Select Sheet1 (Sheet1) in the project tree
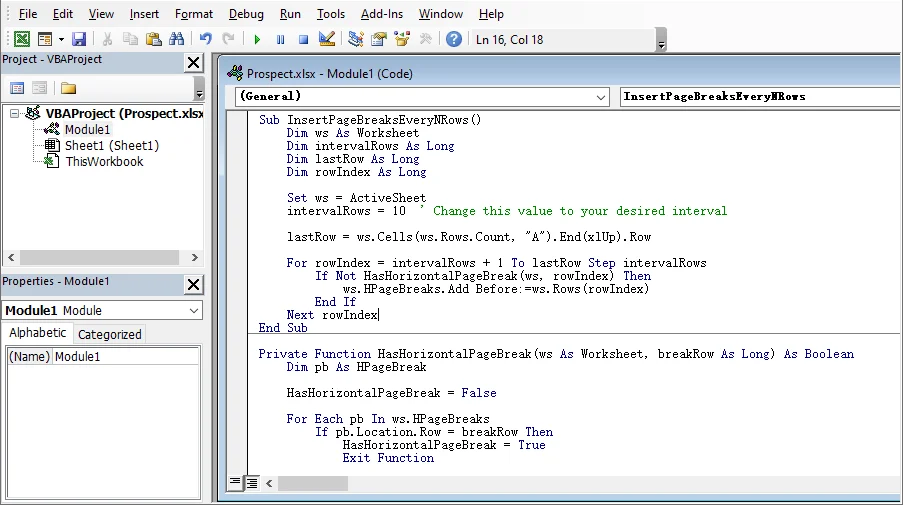This screenshot has width=903, height=505. (112, 146)
